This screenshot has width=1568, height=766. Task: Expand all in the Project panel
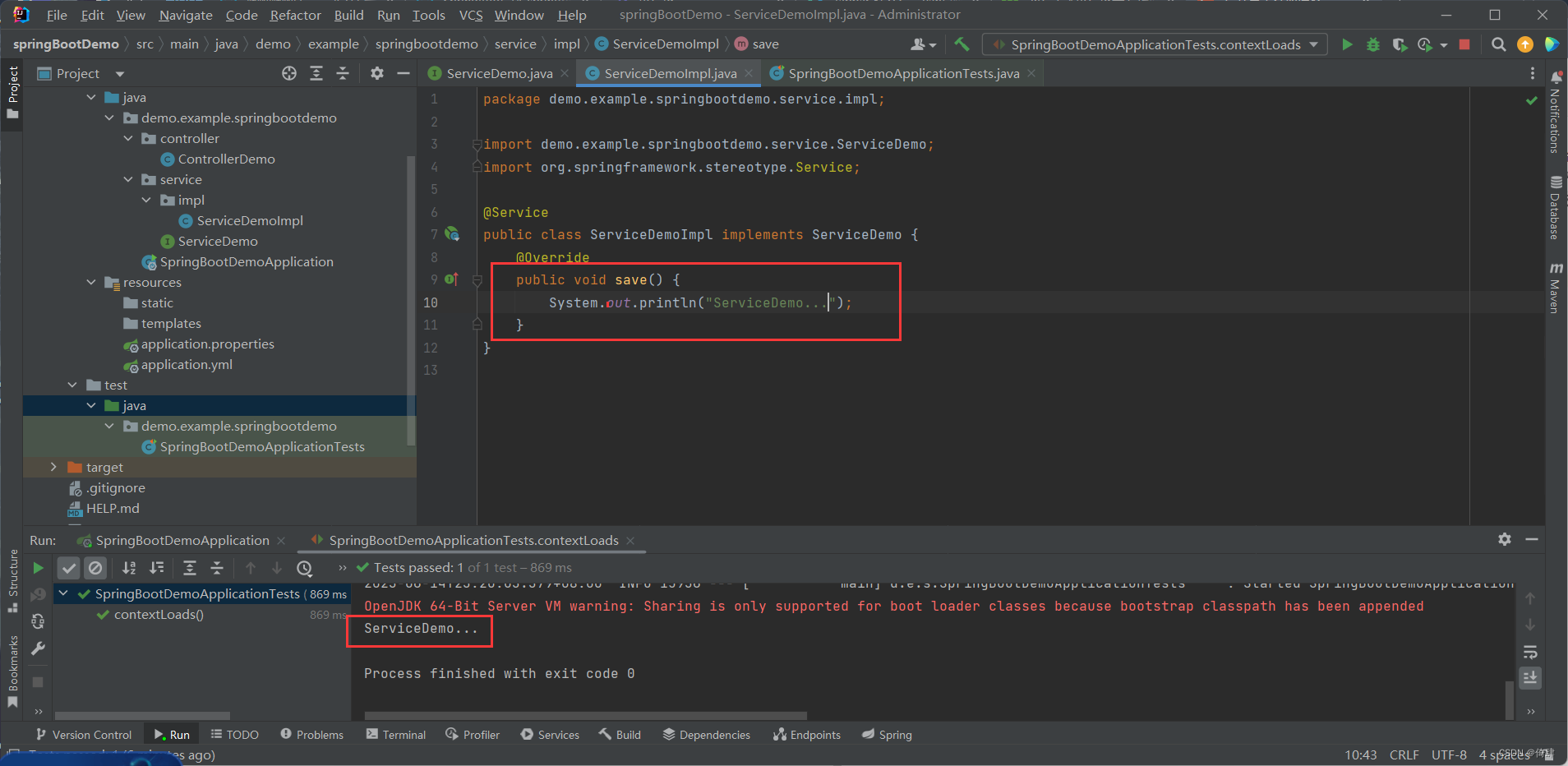[x=316, y=73]
